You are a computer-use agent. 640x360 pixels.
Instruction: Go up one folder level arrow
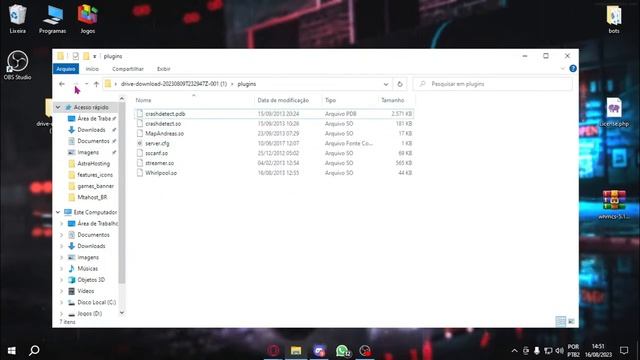click(x=96, y=84)
